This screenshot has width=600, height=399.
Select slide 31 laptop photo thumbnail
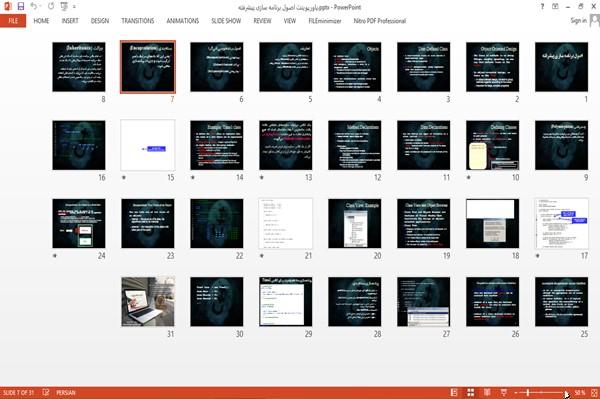pos(148,302)
